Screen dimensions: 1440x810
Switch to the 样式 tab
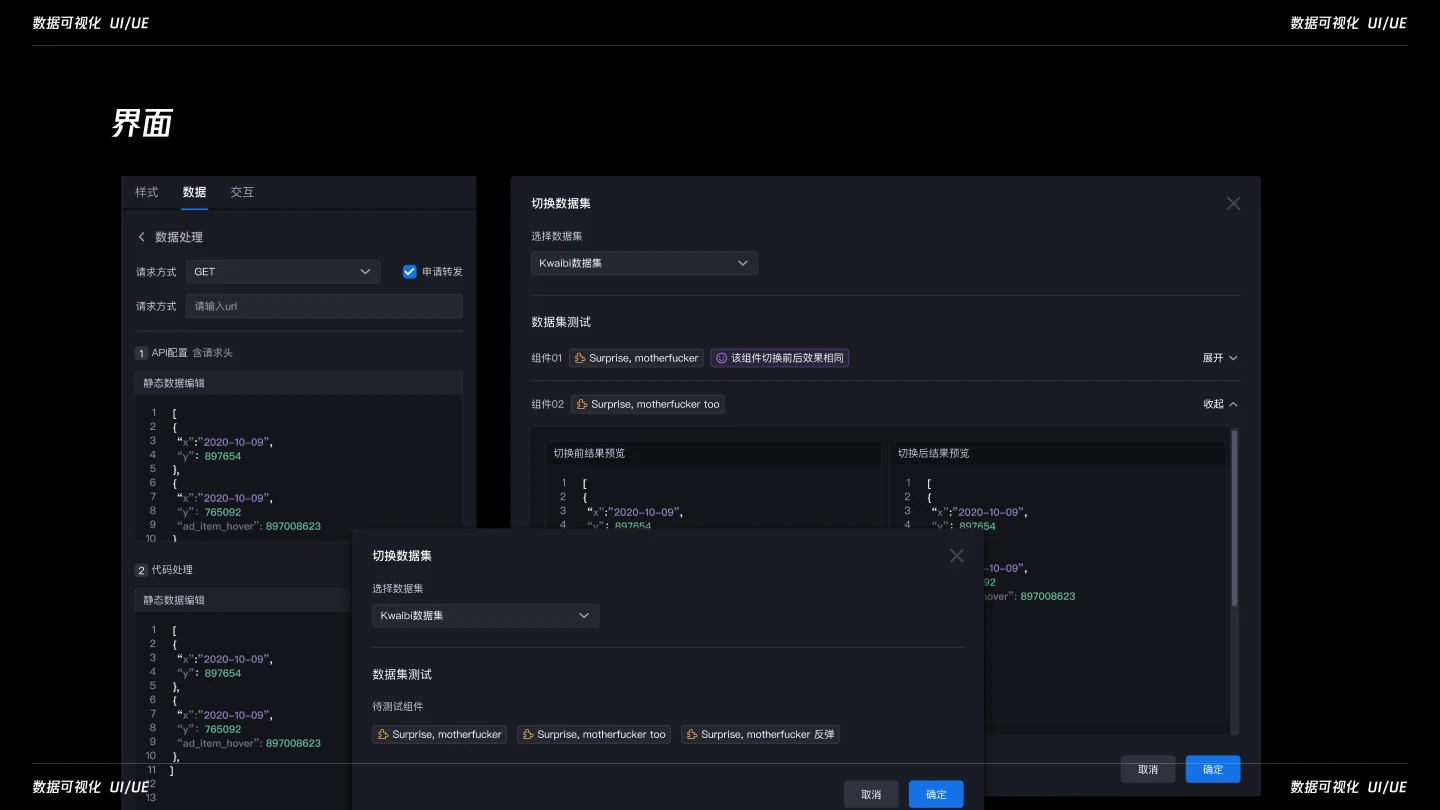pos(147,192)
